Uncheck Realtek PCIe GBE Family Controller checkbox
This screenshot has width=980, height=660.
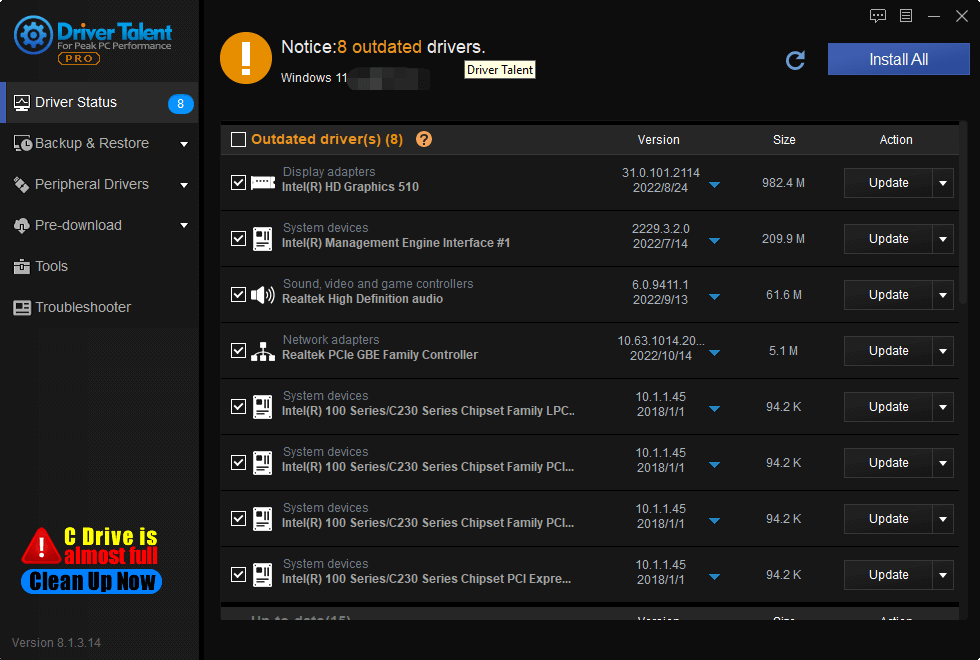(238, 351)
